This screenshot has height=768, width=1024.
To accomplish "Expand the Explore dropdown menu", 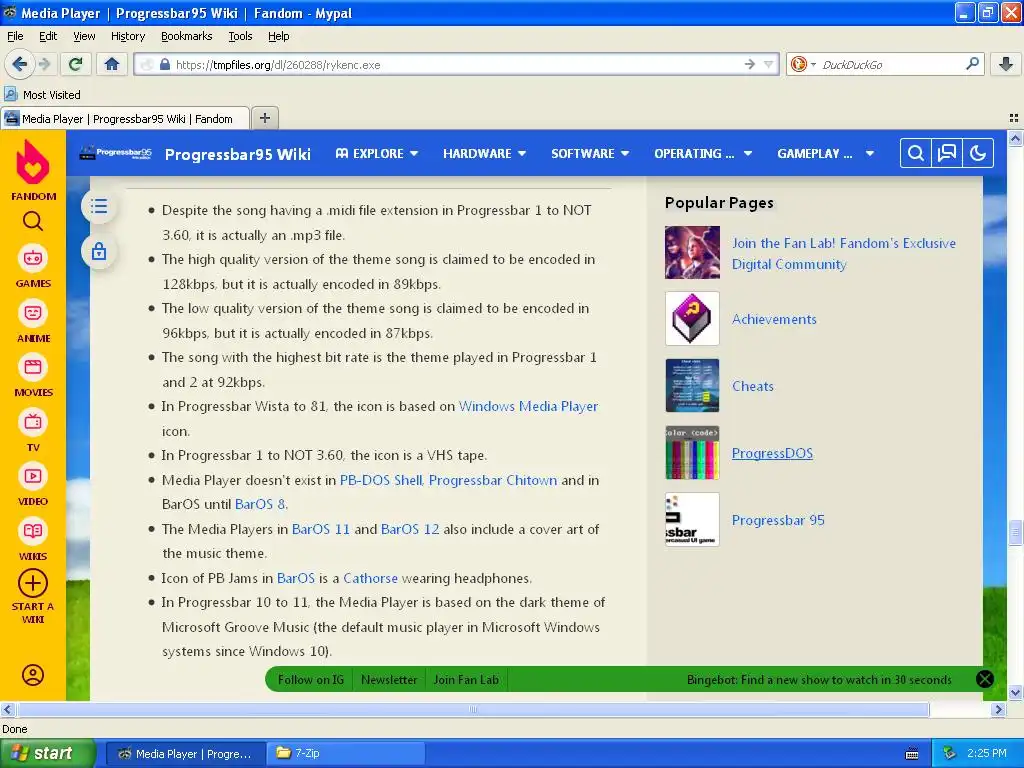I will coord(377,153).
